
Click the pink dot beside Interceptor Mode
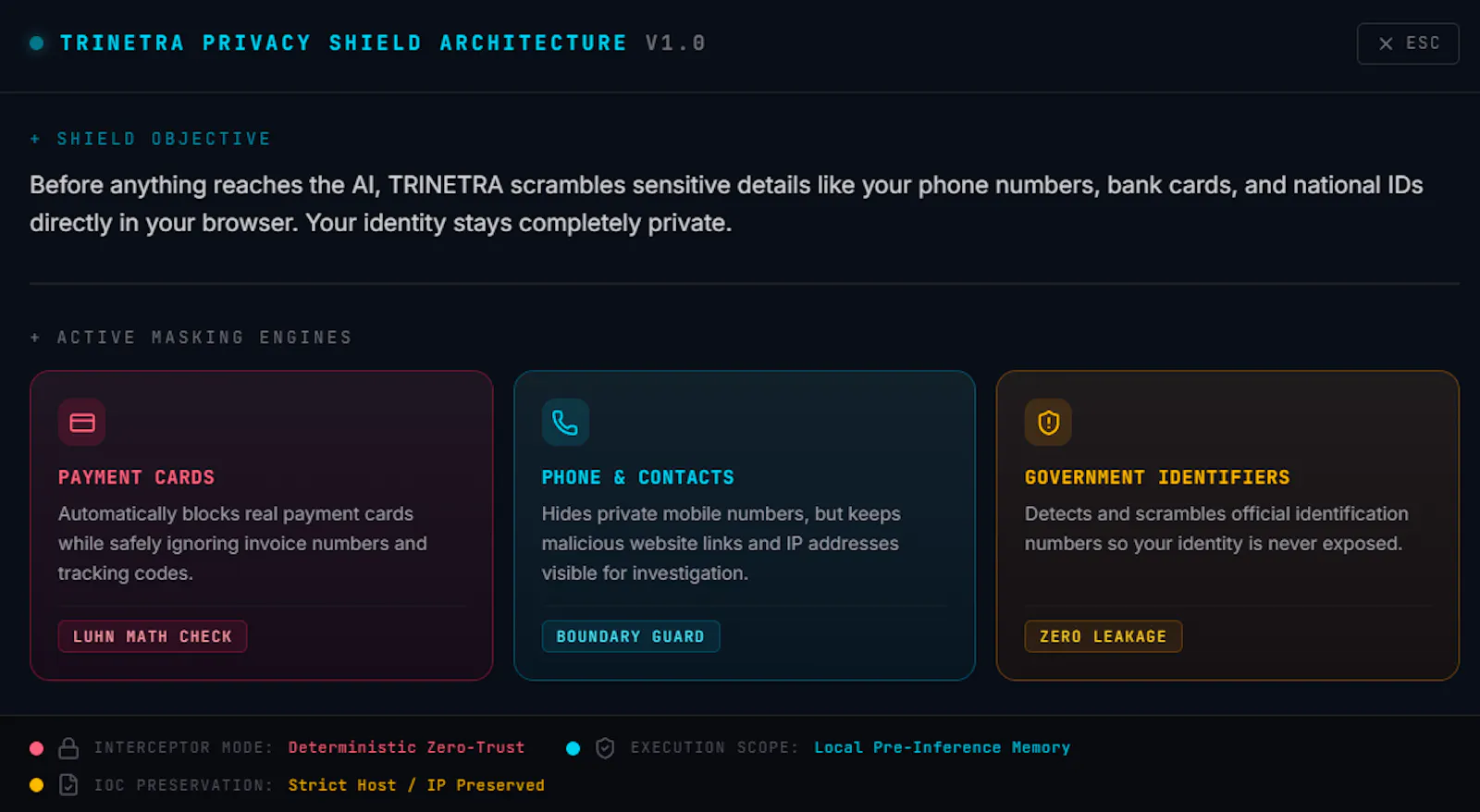(x=37, y=748)
